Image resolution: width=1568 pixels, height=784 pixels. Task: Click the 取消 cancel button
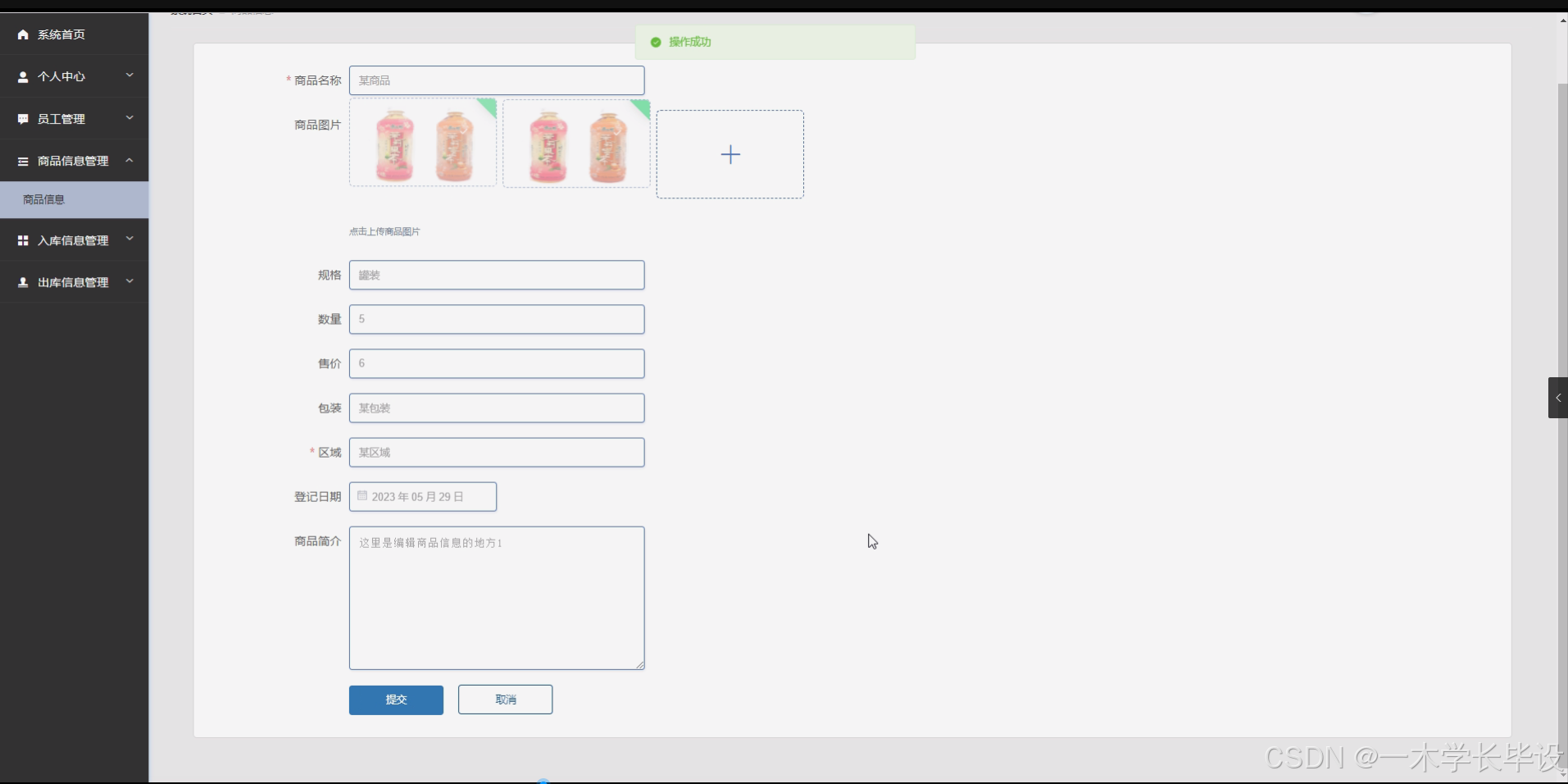(505, 700)
